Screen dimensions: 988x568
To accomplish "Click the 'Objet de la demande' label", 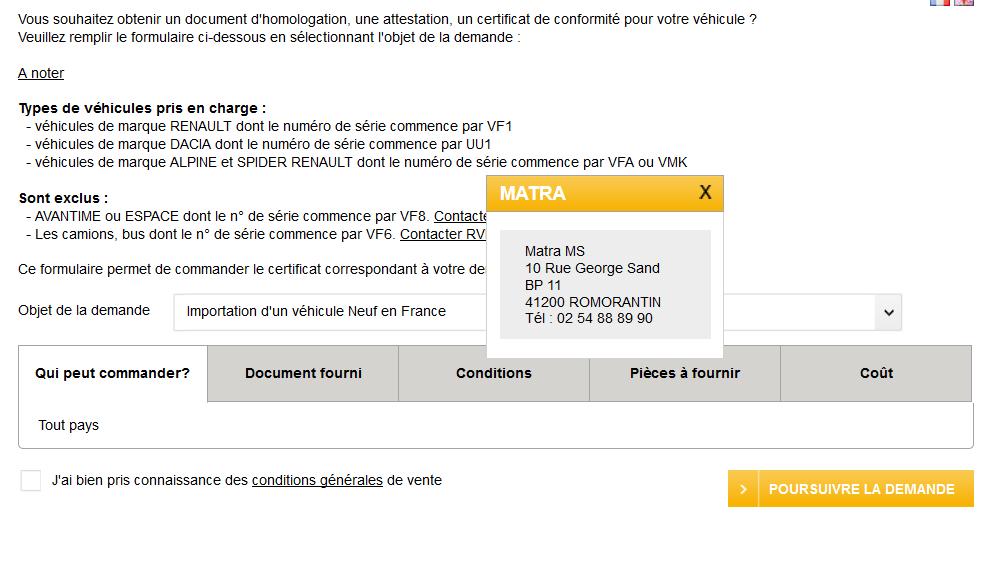I will (x=84, y=310).
